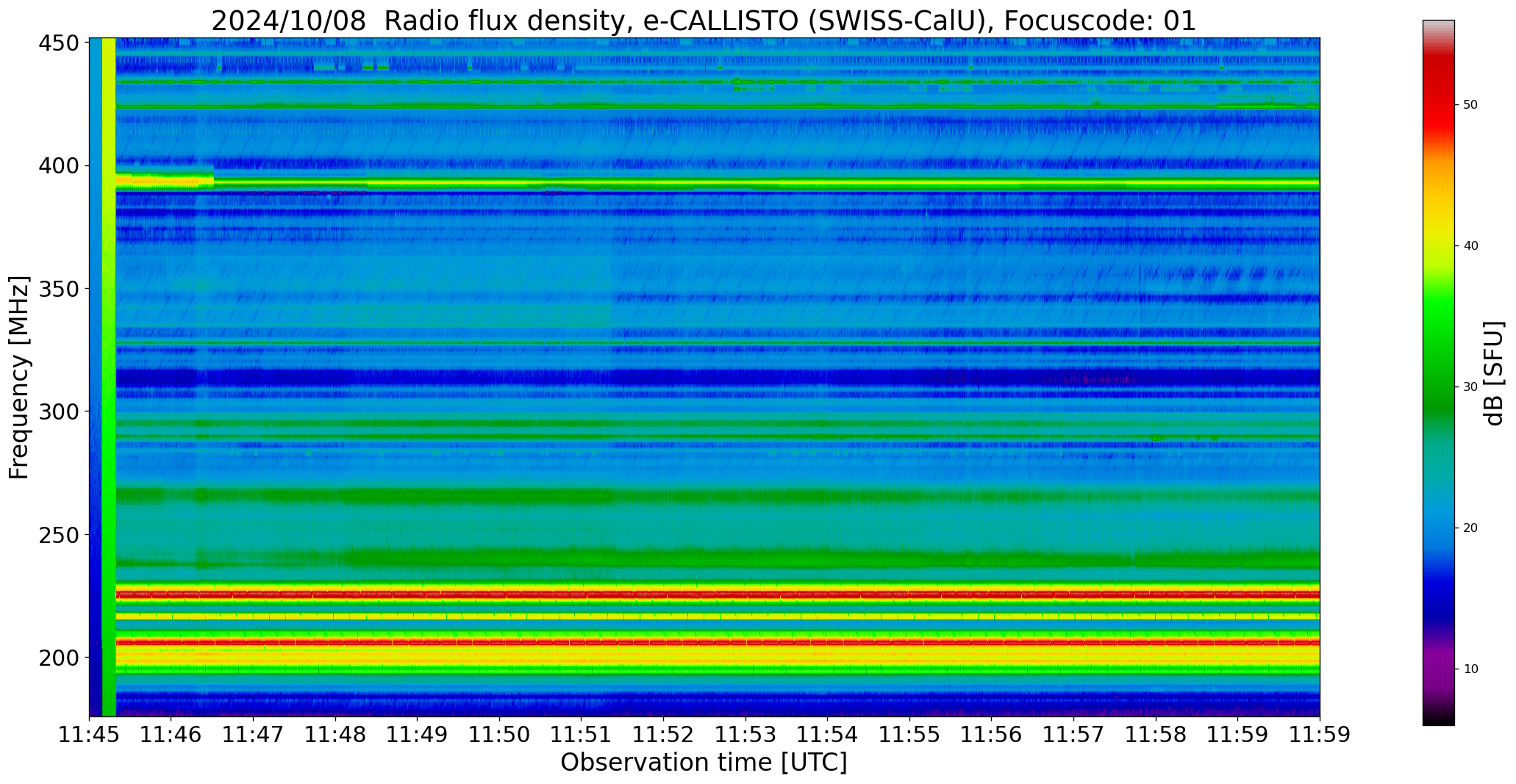This screenshot has width=1516, height=784.
Task: Click the colorbar 20 tick label
Action: [1471, 528]
